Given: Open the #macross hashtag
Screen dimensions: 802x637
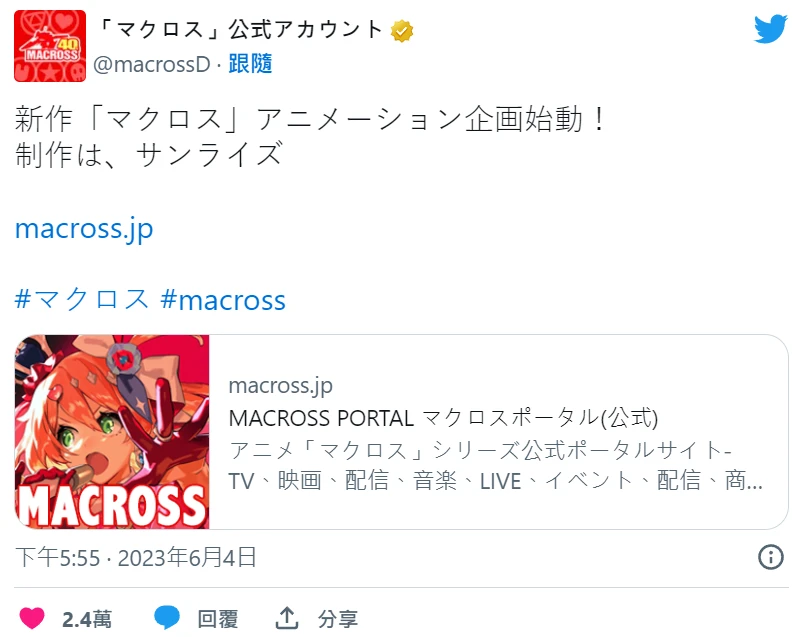Looking at the screenshot, I should [223, 300].
